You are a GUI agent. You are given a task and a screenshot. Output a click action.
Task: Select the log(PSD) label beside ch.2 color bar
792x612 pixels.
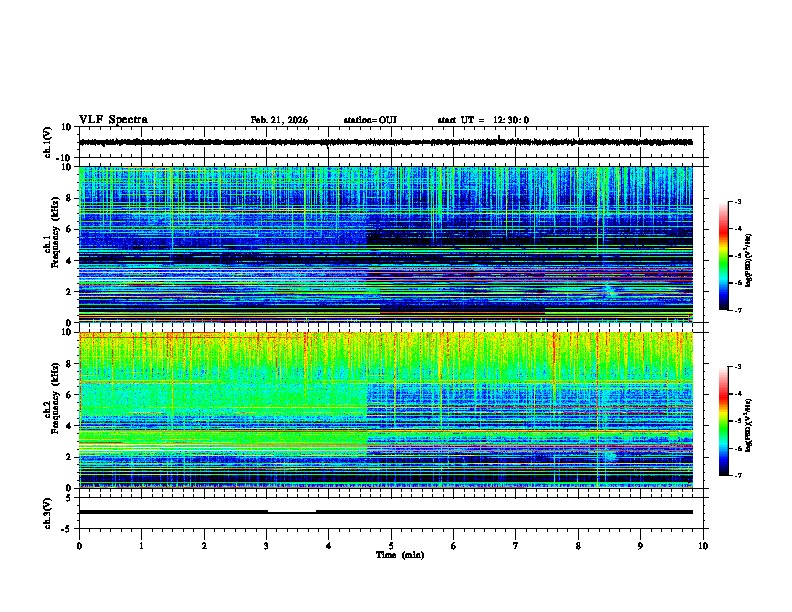tap(749, 425)
